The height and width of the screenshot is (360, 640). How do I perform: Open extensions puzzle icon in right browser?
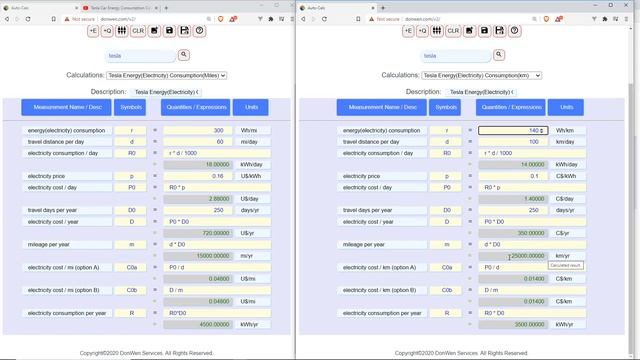pos(604,19)
